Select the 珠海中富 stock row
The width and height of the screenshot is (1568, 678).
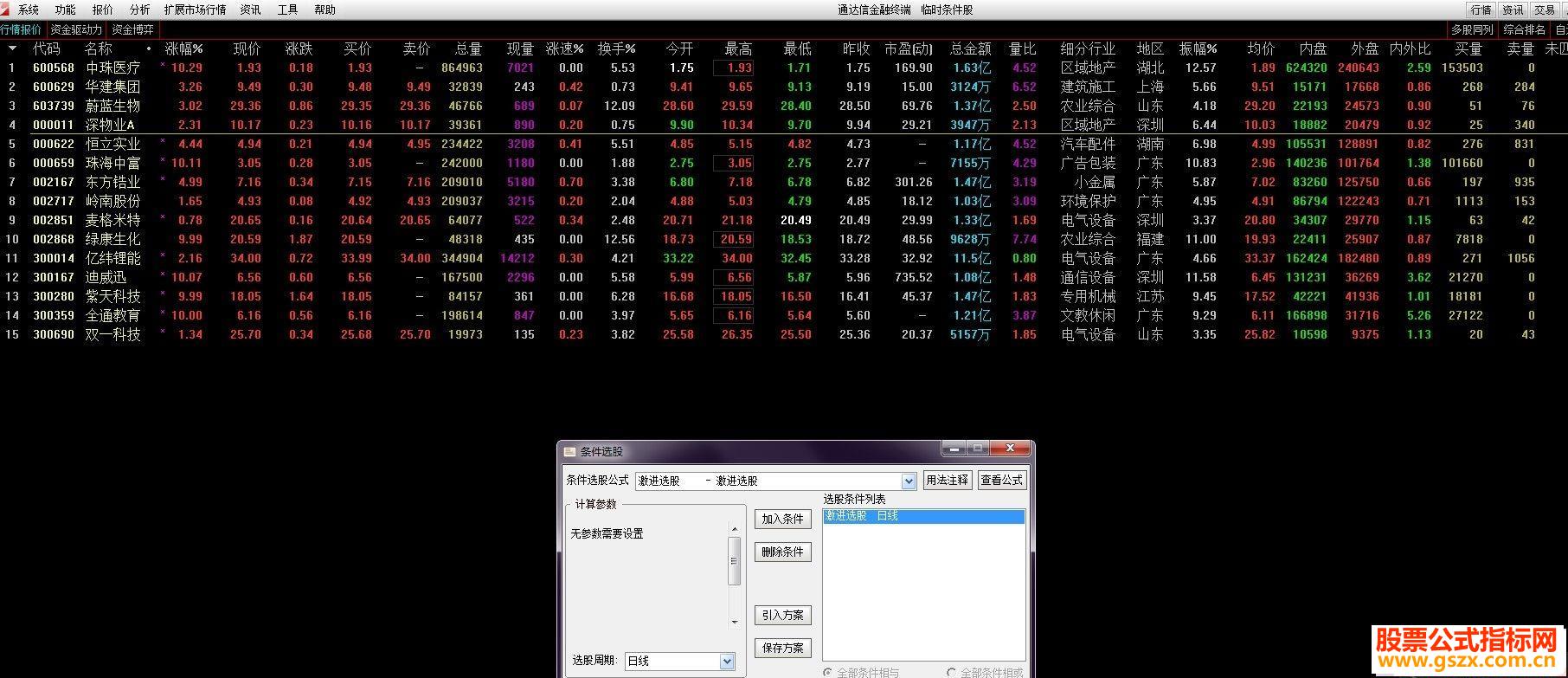click(784, 163)
